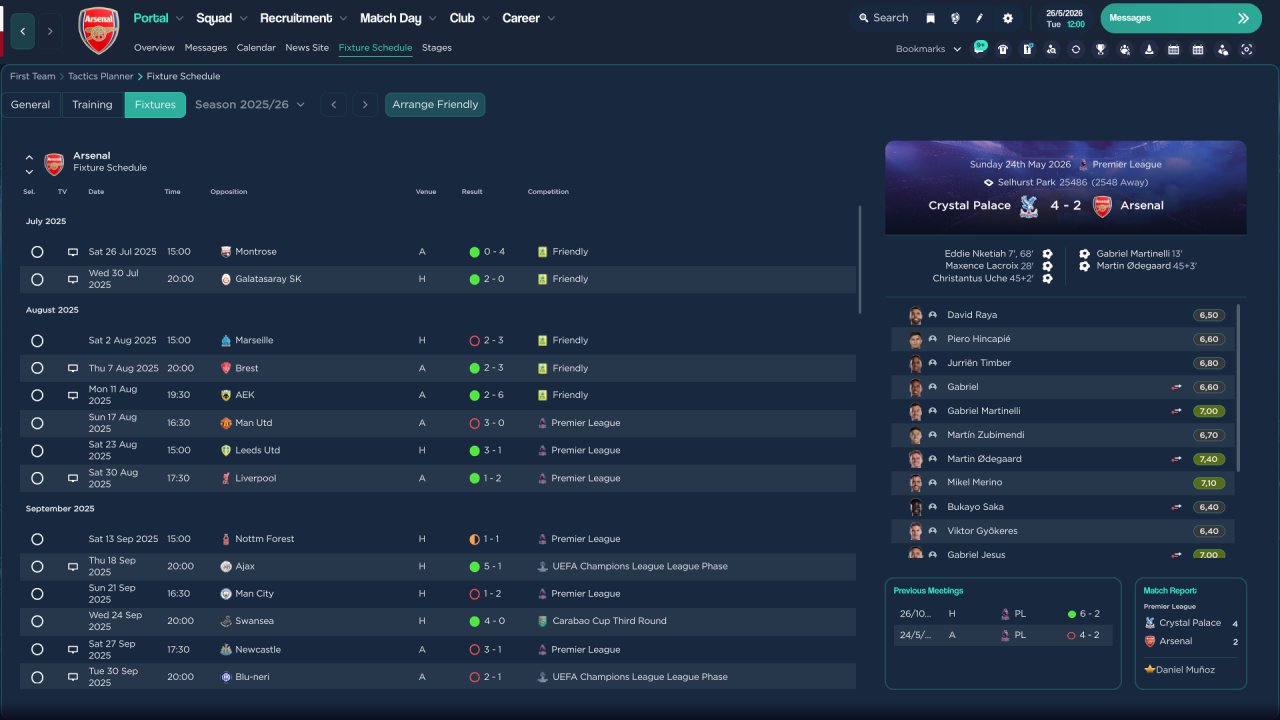Viewport: 1280px width, 720px height.
Task: Click the Arrange Friendly button
Action: 435,105
